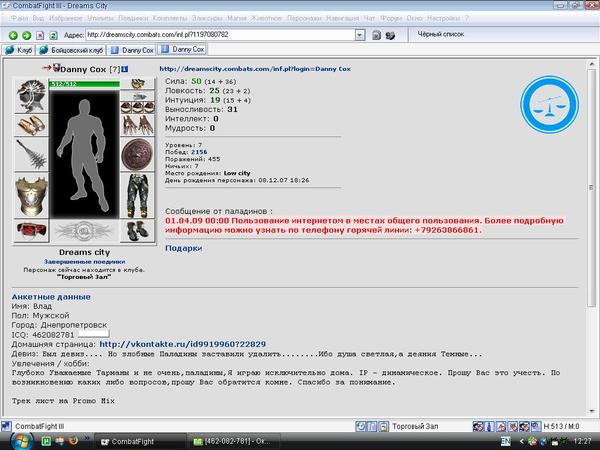Switch to the [462-082-781] ICQ taskbar window
Viewport: 600px width, 450px height.
pyautogui.click(x=233, y=442)
